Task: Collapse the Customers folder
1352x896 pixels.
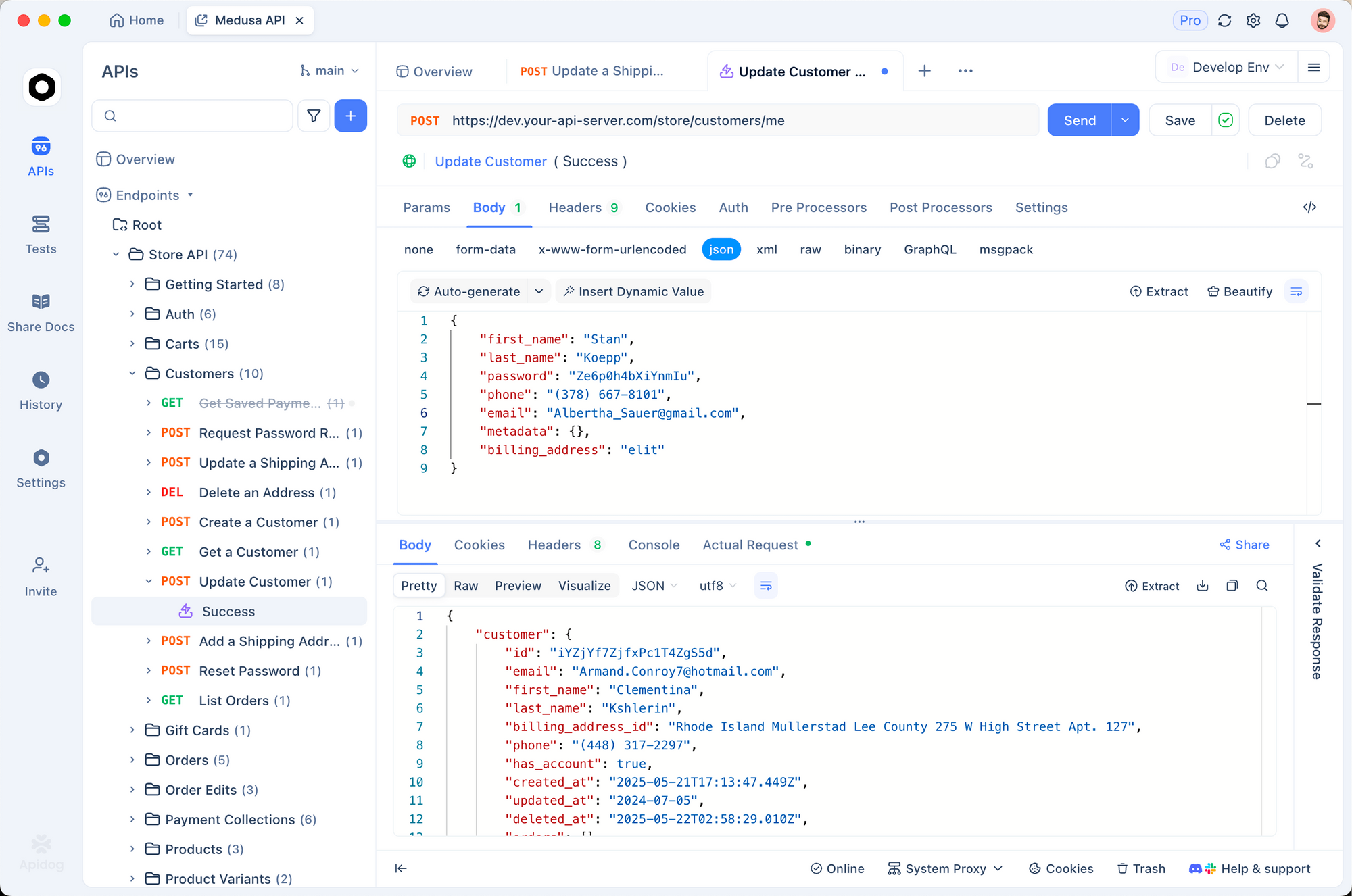Action: pyautogui.click(x=132, y=374)
